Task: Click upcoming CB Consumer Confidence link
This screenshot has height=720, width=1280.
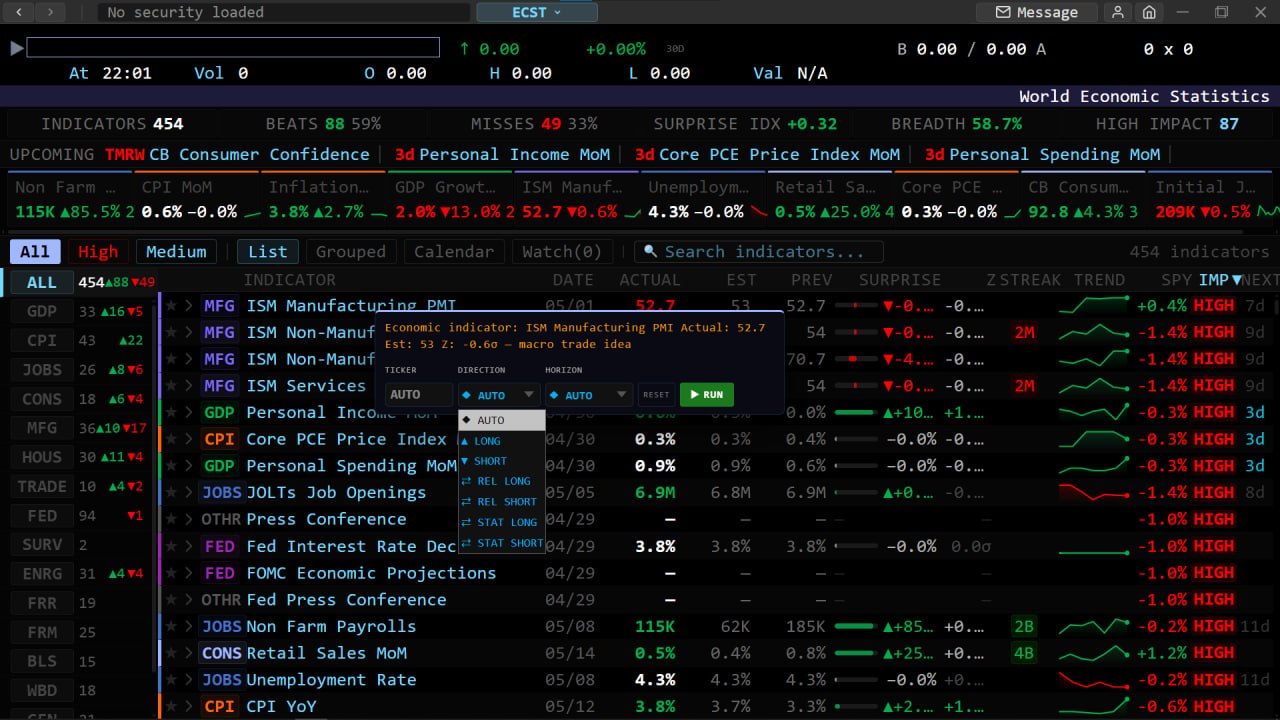Action: [259, 154]
